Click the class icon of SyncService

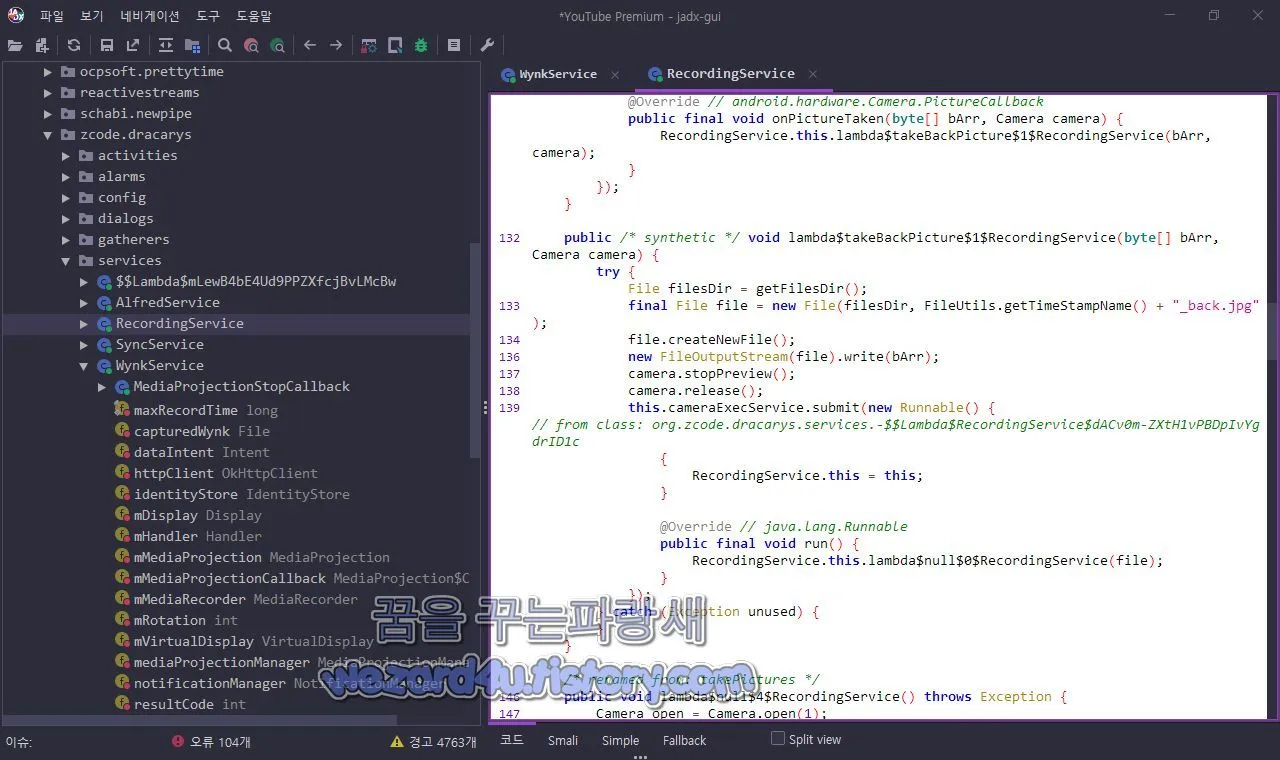(104, 345)
